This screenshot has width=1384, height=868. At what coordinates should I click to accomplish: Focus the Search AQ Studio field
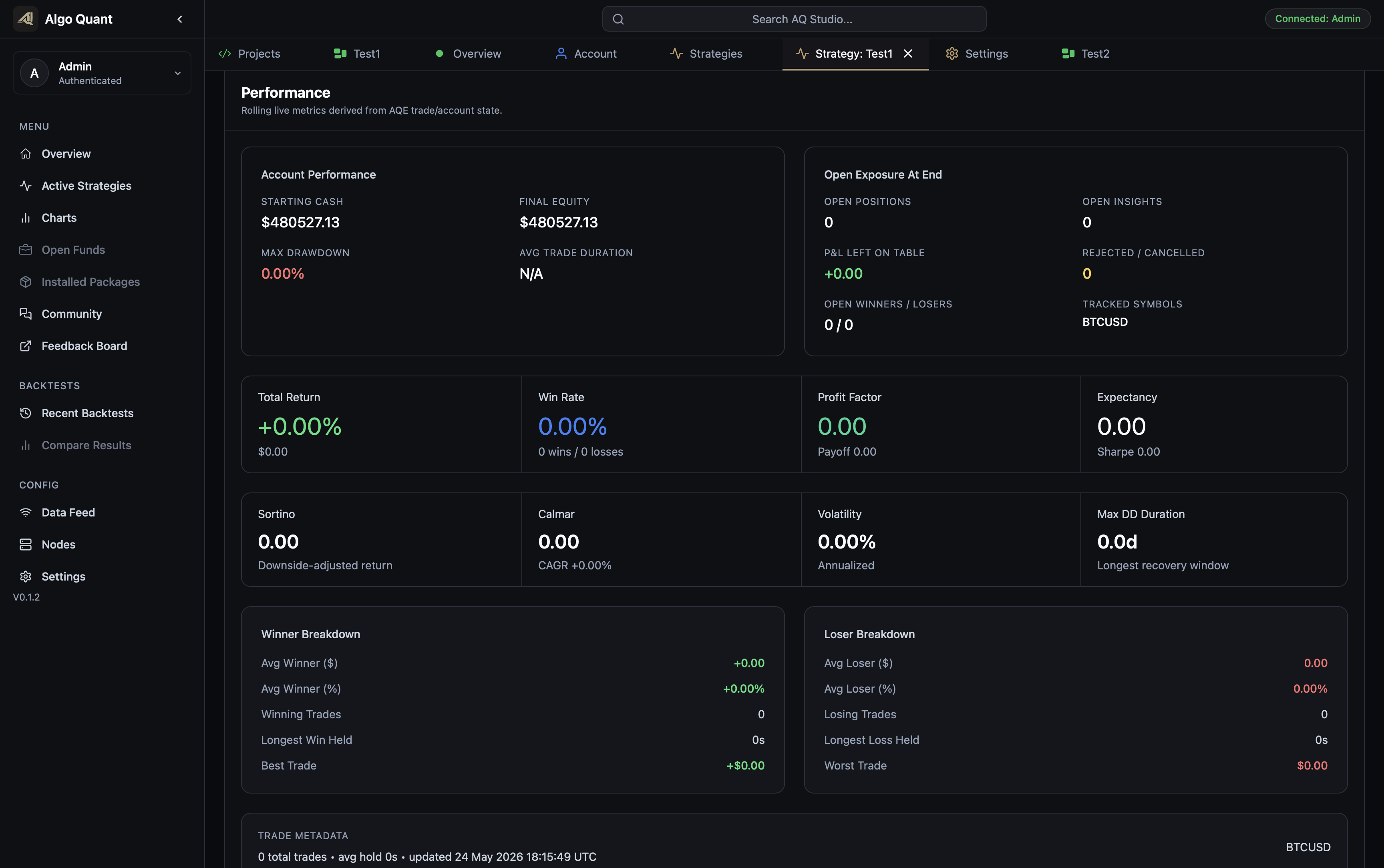[794, 19]
